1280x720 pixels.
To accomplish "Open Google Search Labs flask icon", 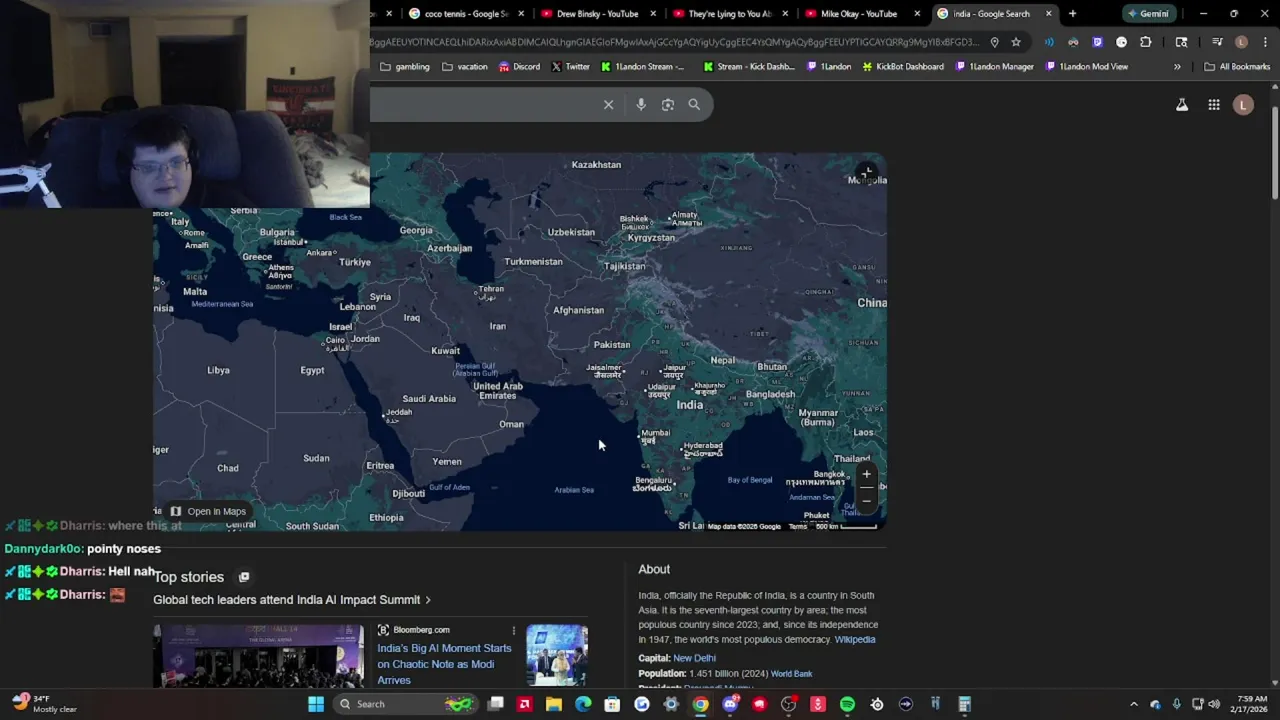I will [x=1182, y=105].
